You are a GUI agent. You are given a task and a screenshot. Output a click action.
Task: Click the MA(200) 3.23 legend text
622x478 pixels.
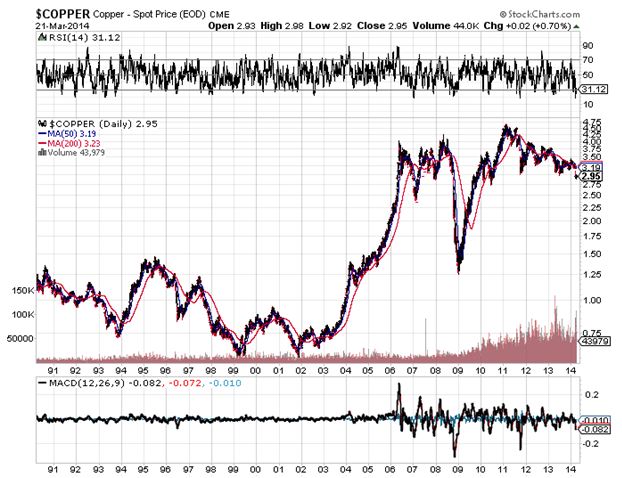[x=74, y=143]
